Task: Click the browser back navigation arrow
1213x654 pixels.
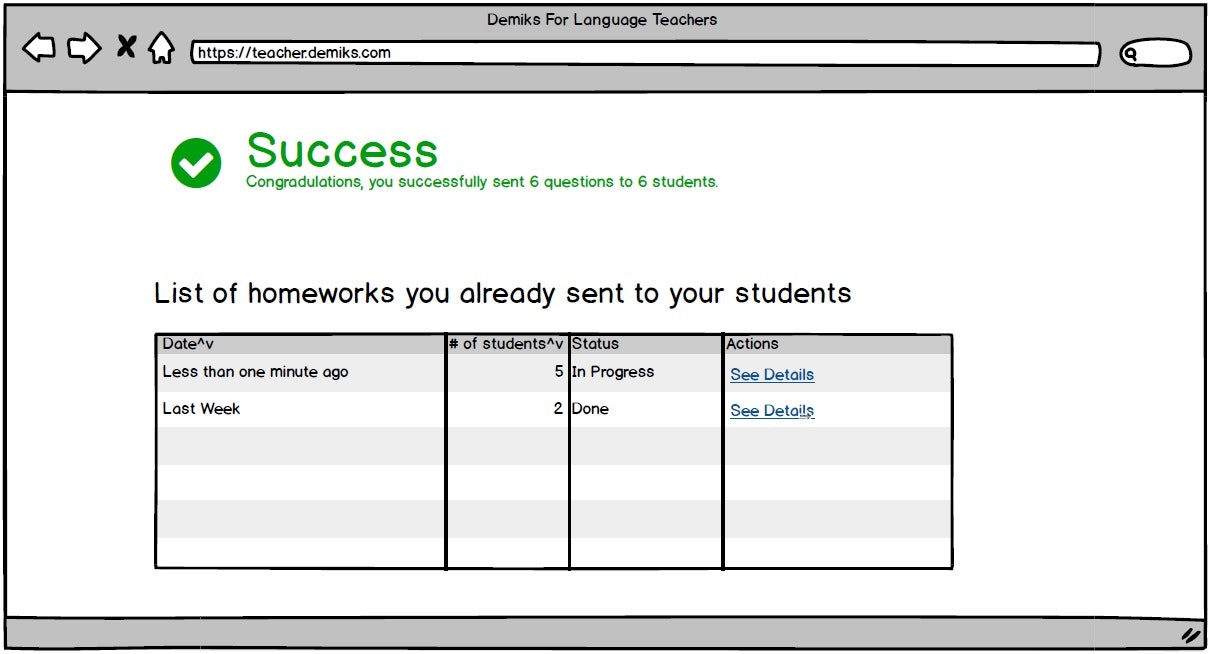Action: (x=38, y=47)
